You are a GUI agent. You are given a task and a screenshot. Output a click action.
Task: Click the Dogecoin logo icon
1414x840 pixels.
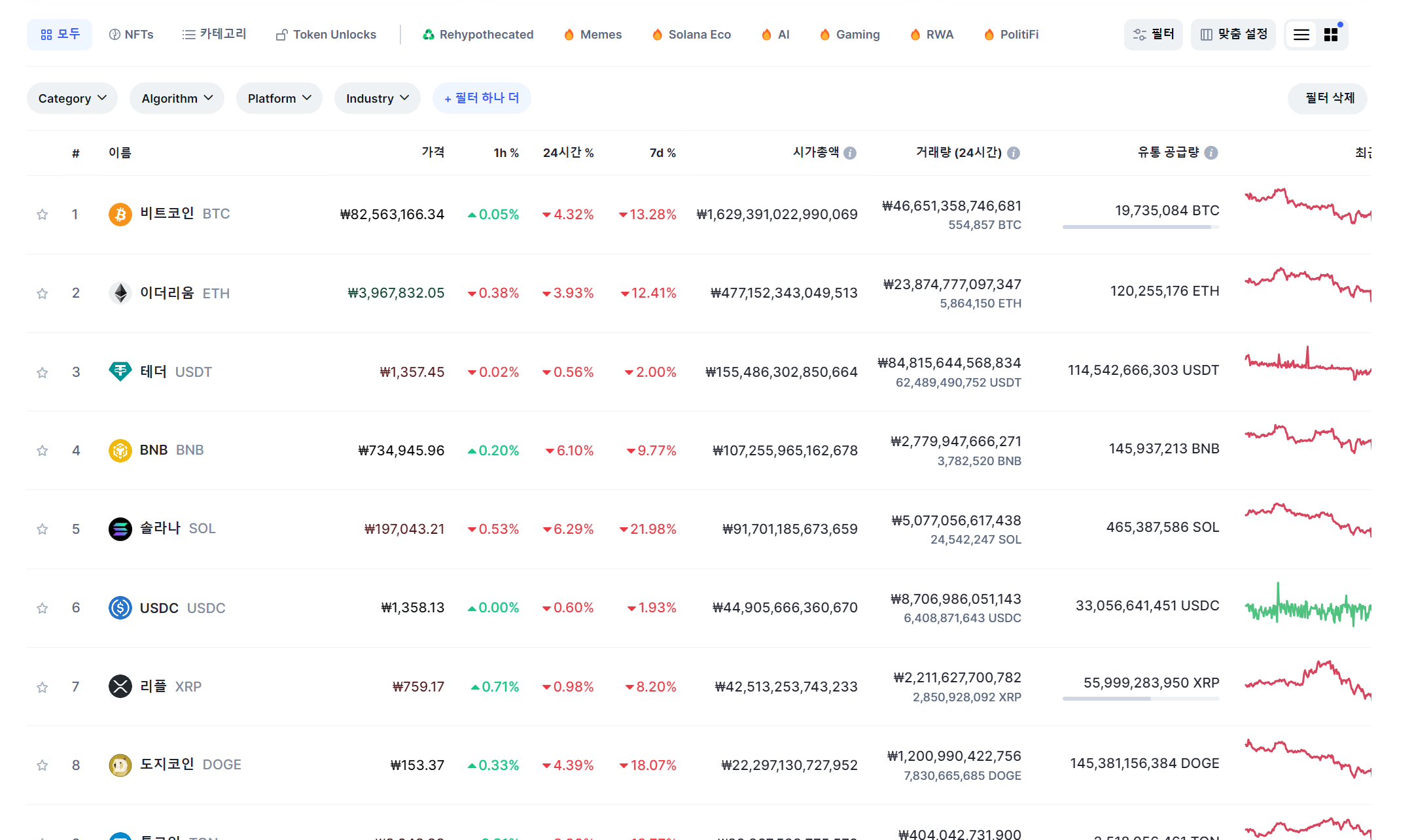click(120, 765)
